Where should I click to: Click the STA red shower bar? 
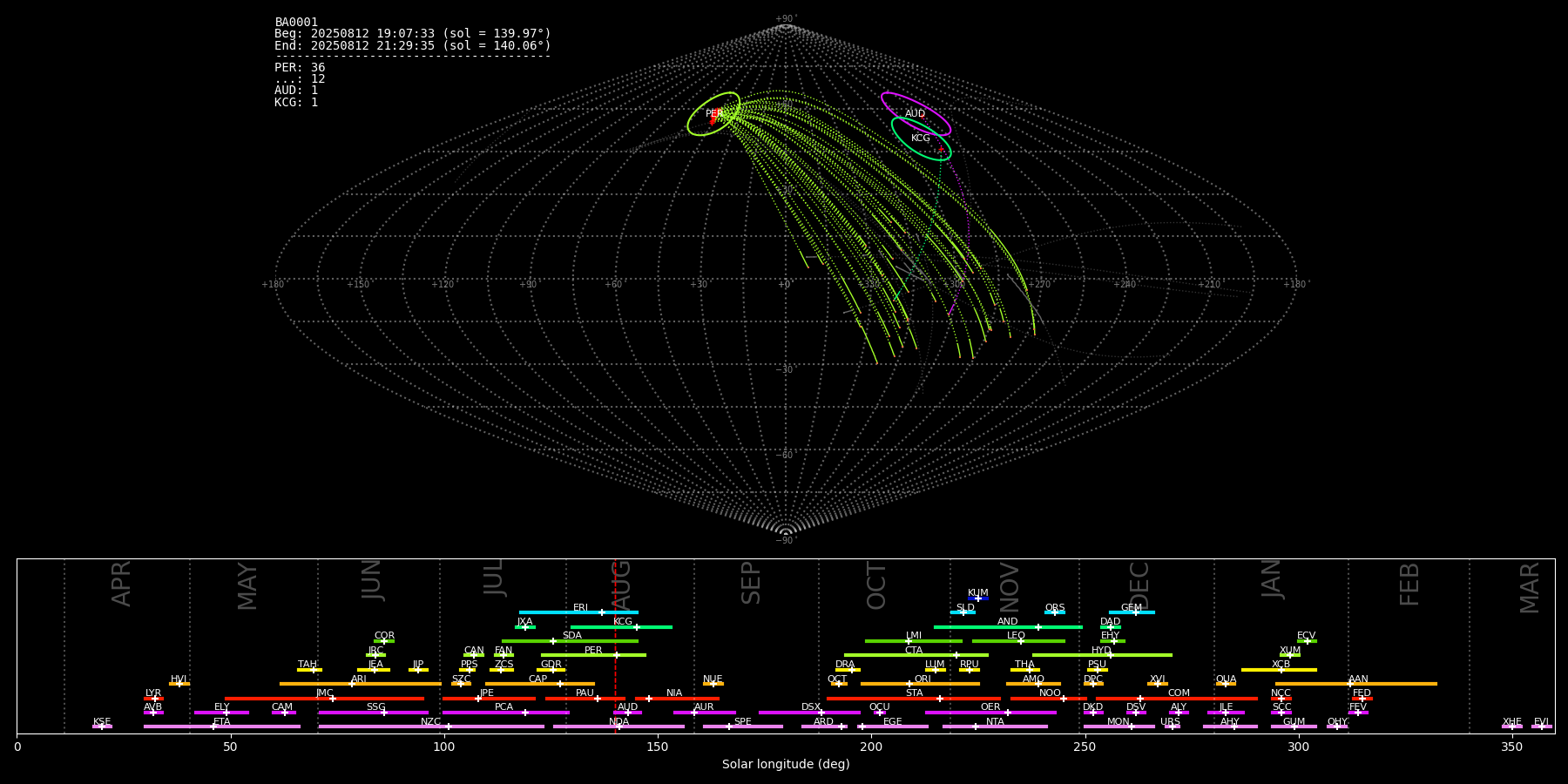[914, 699]
